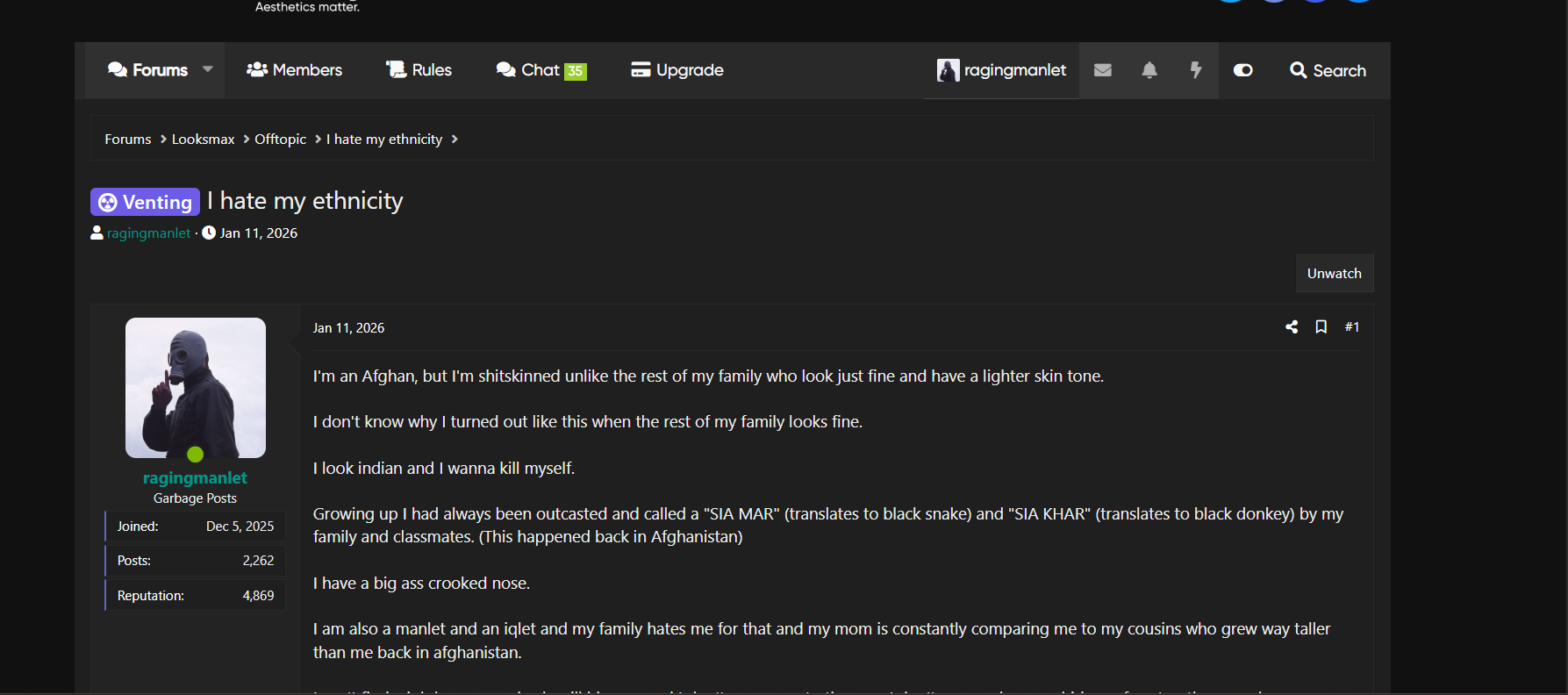This screenshot has height=695, width=1568.
Task: Click chevron after thread title breadcrumb
Action: pos(455,140)
